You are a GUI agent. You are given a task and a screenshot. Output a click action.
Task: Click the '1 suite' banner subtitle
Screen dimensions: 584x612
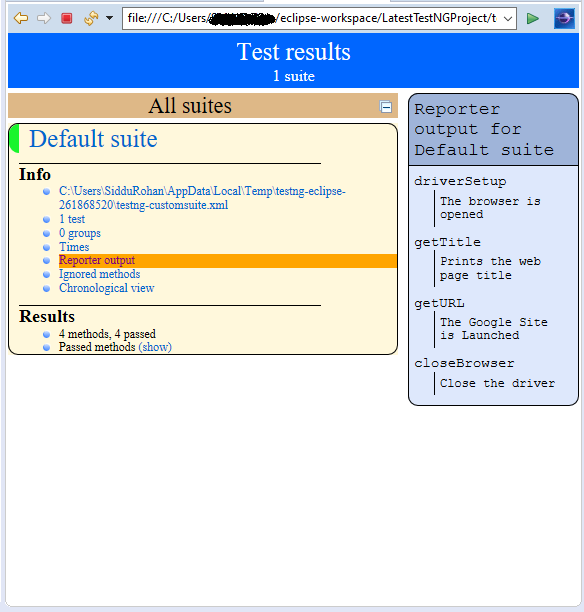(294, 76)
